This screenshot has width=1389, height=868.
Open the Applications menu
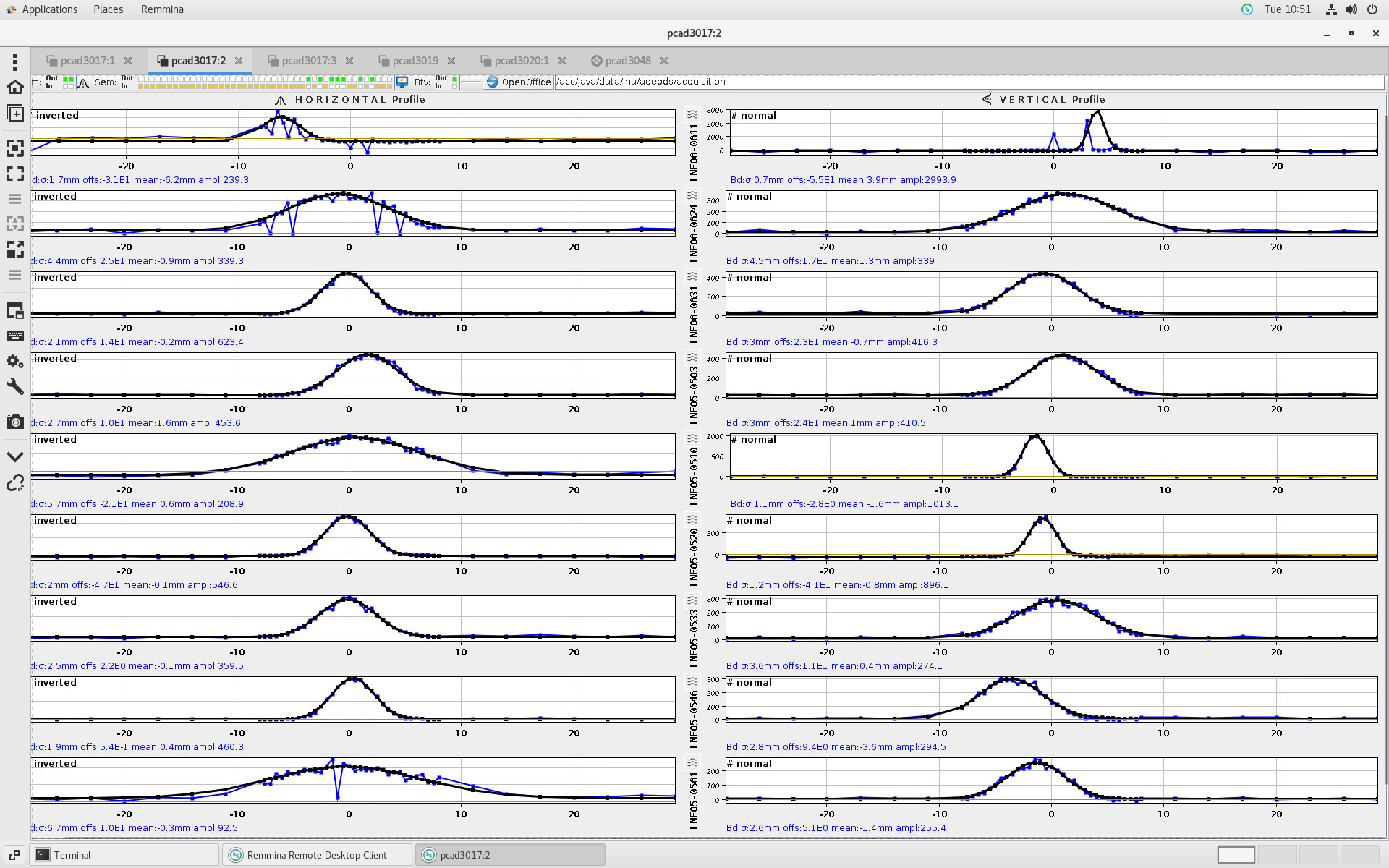coord(49,9)
